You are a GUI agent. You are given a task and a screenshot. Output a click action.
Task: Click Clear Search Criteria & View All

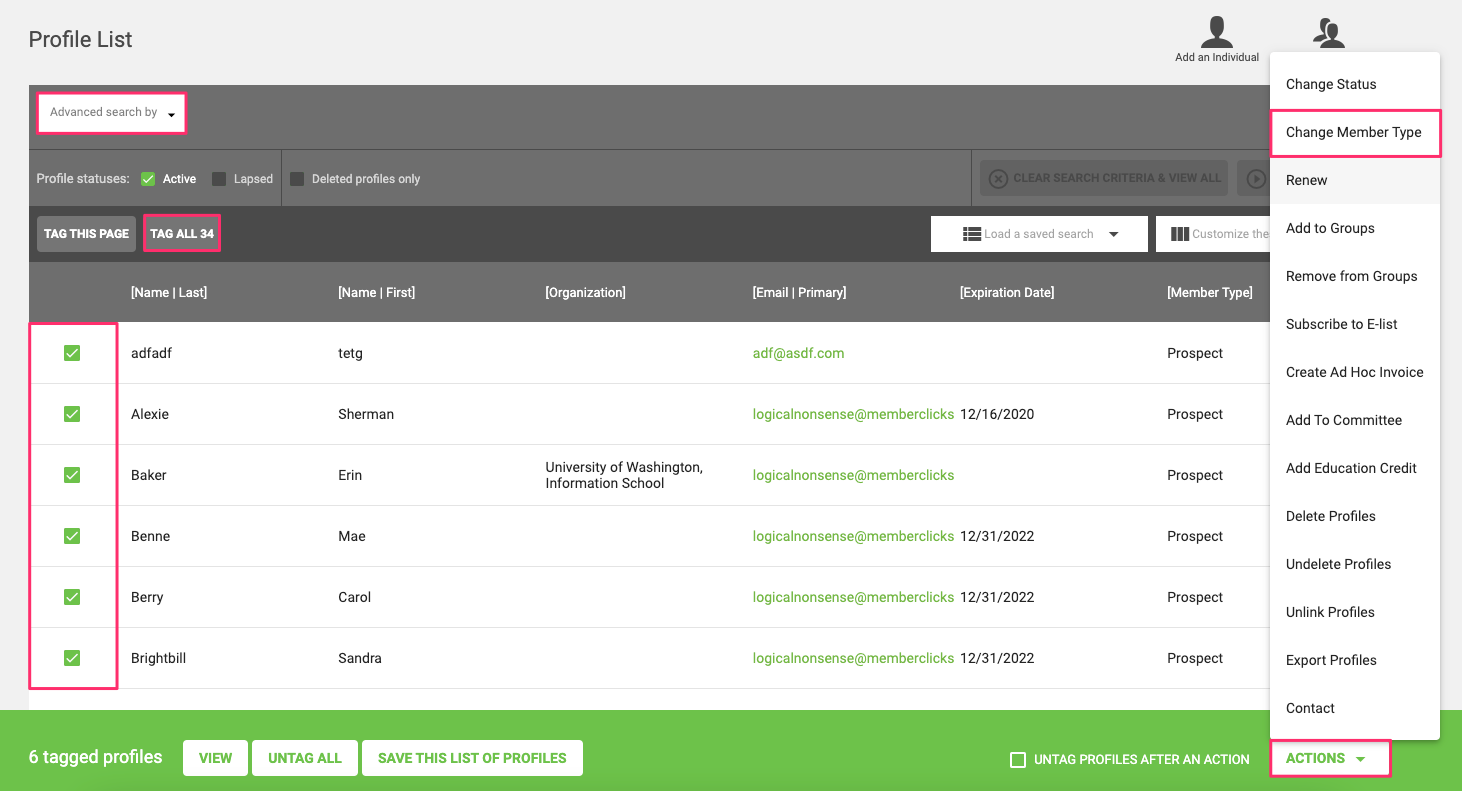click(x=1105, y=179)
